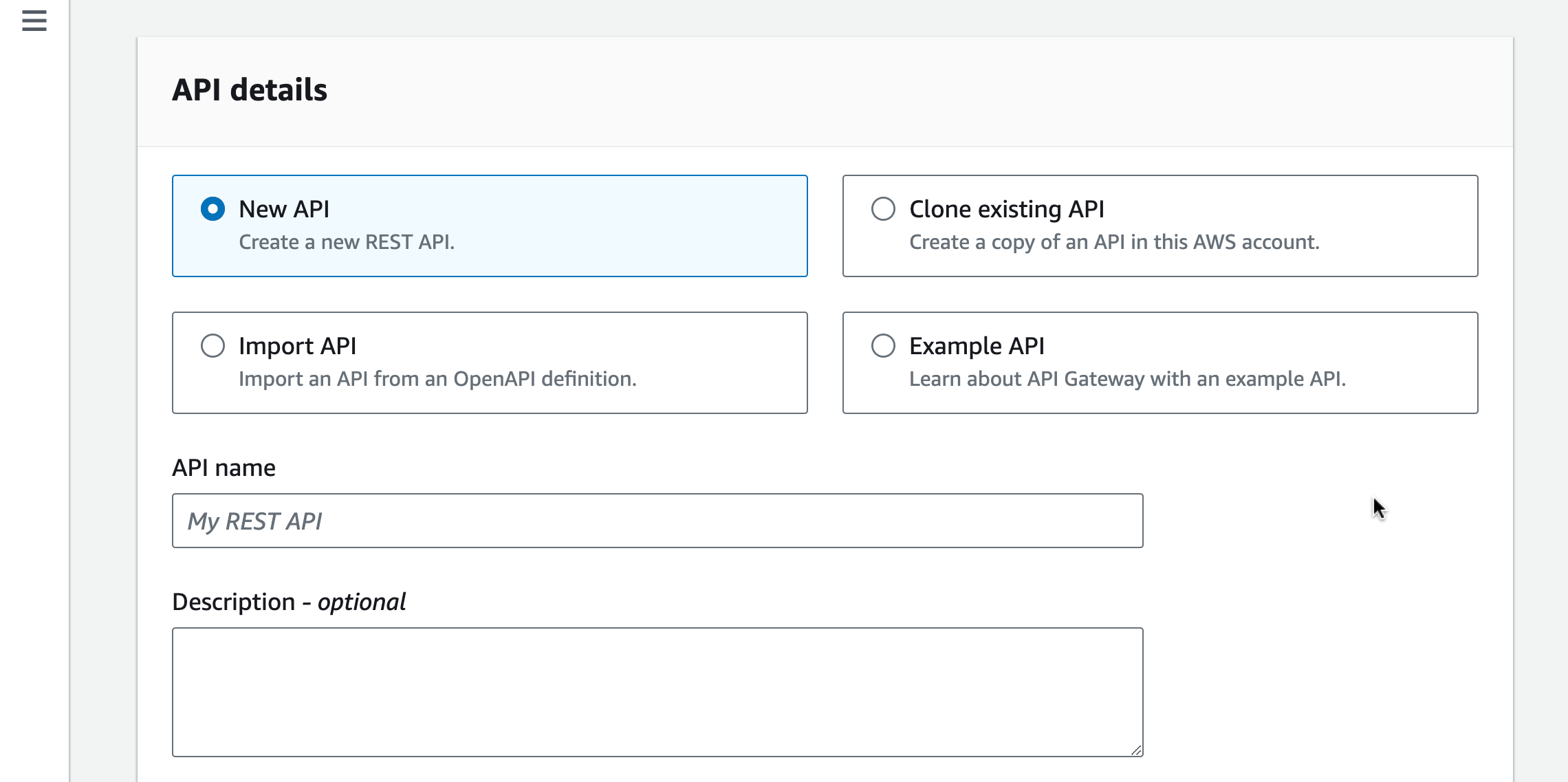The height and width of the screenshot is (782, 1568).
Task: Open the hamburger navigation menu
Action: pos(34,21)
